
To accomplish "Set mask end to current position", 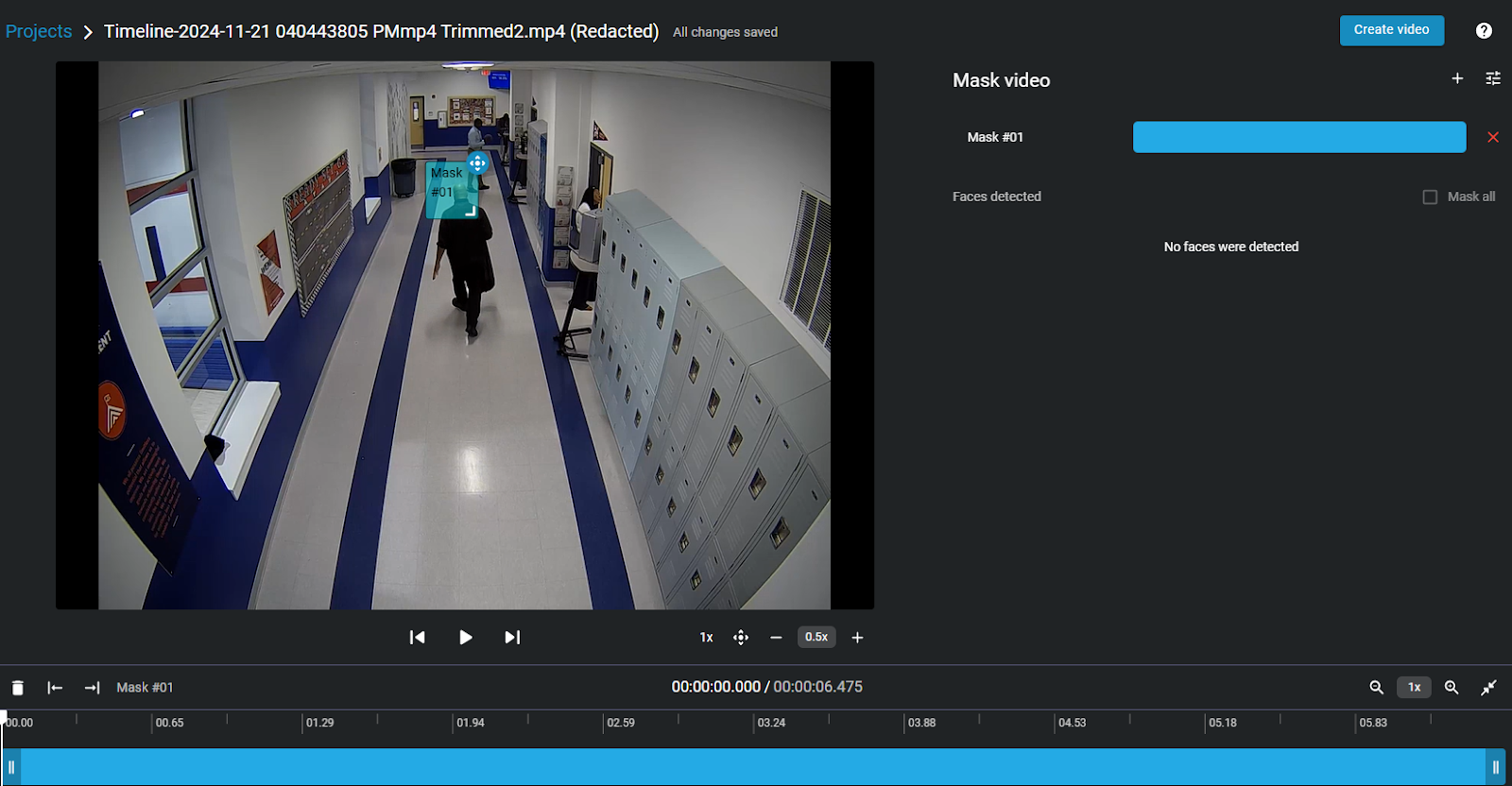I will pos(92,688).
